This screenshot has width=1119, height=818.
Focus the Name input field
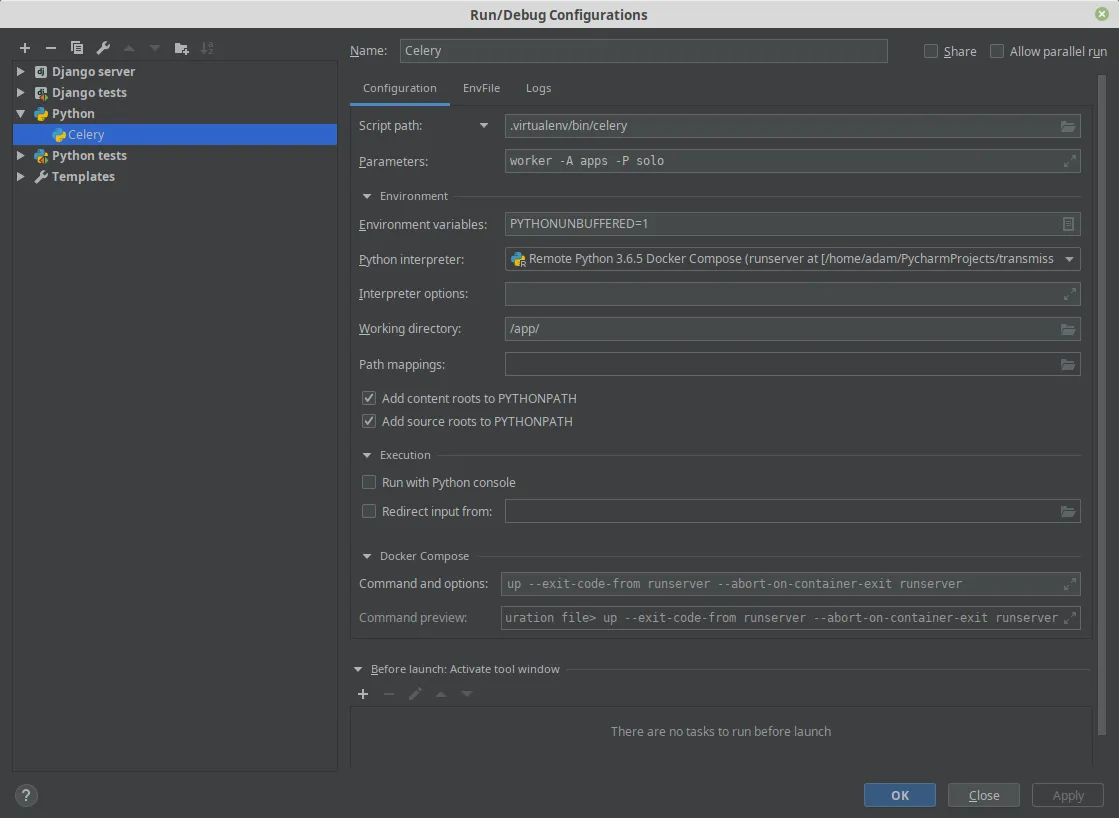(643, 51)
